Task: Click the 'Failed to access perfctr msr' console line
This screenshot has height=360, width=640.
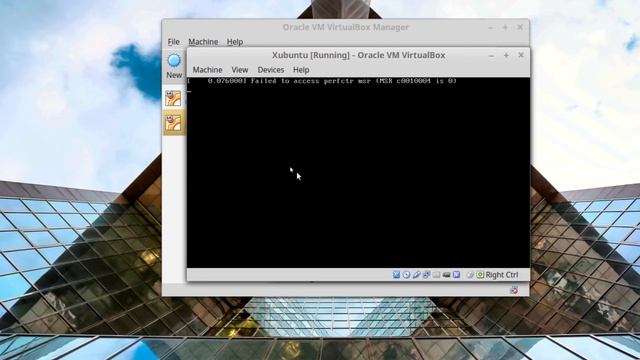Action: (322, 81)
